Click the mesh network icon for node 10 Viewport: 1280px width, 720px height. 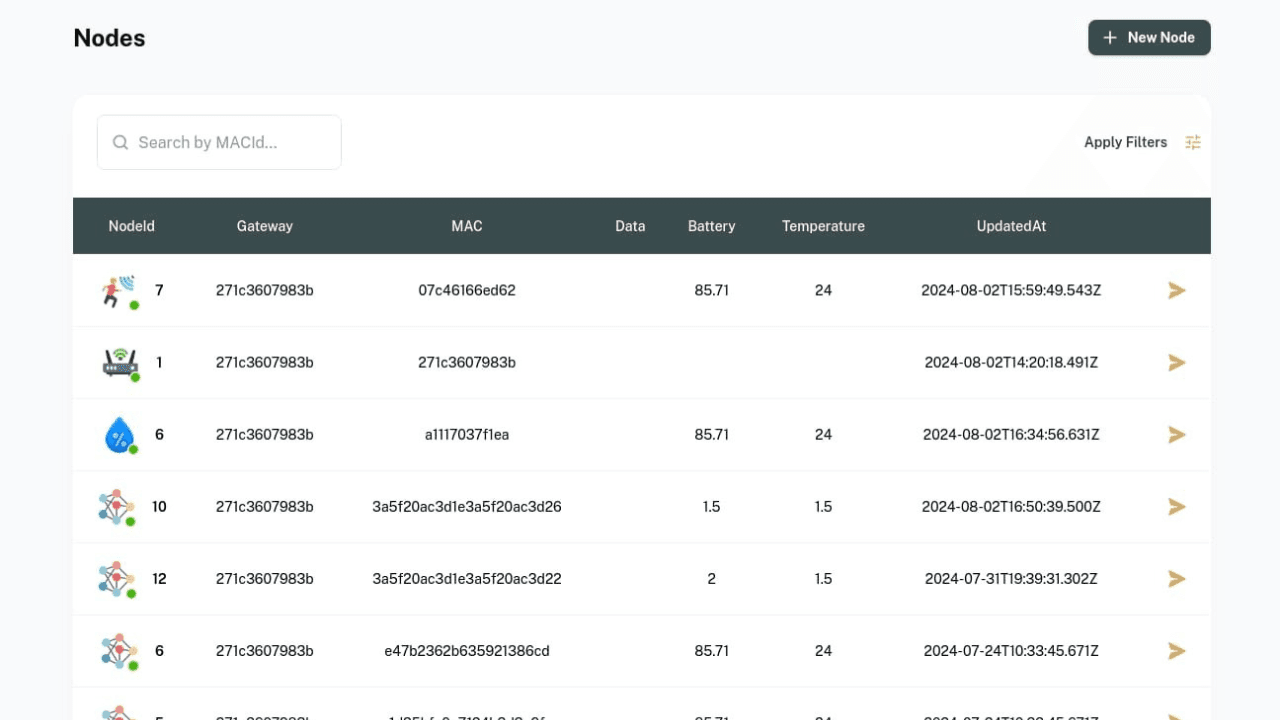(116, 507)
